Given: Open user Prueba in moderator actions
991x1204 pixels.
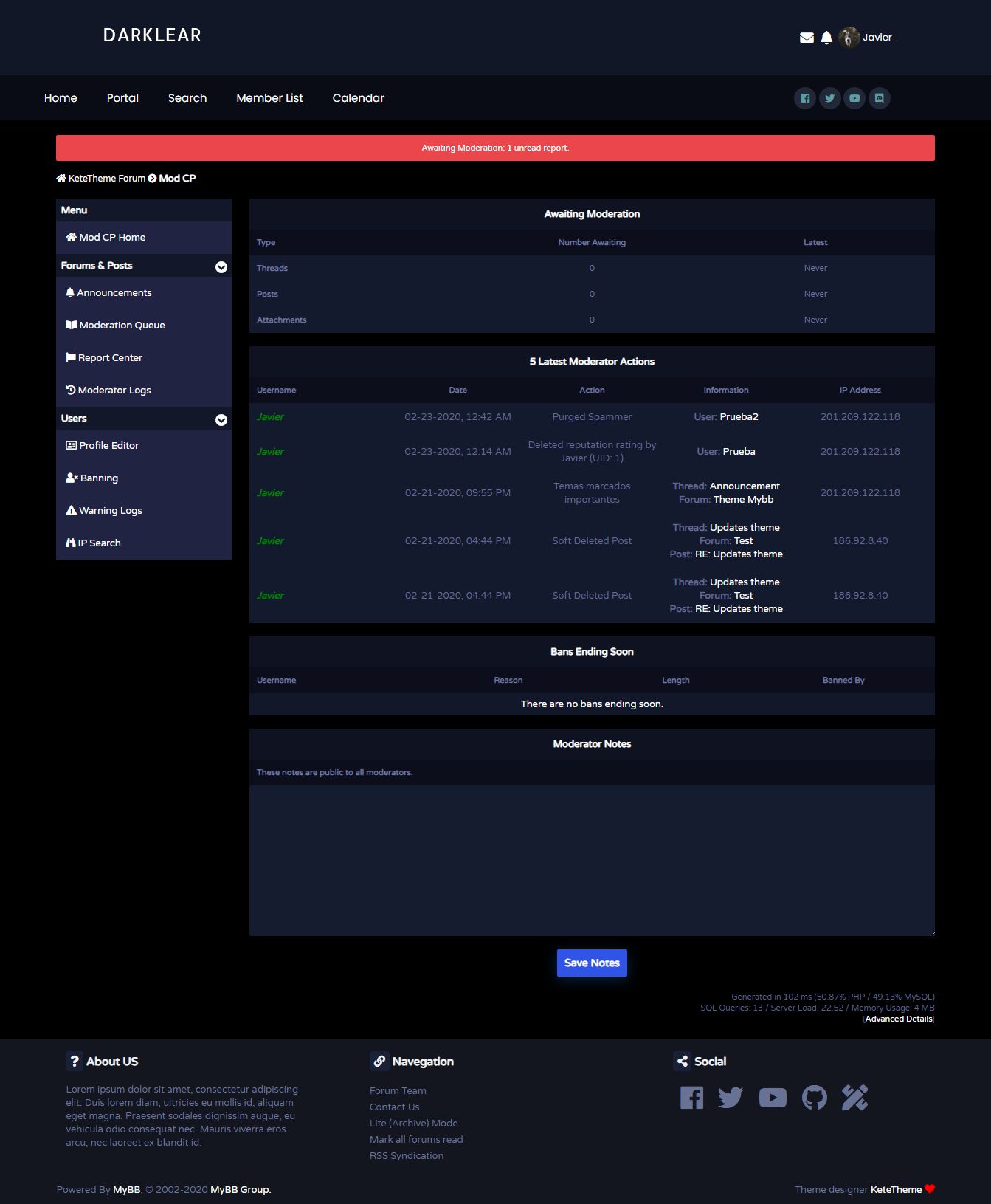Looking at the screenshot, I should click(739, 452).
